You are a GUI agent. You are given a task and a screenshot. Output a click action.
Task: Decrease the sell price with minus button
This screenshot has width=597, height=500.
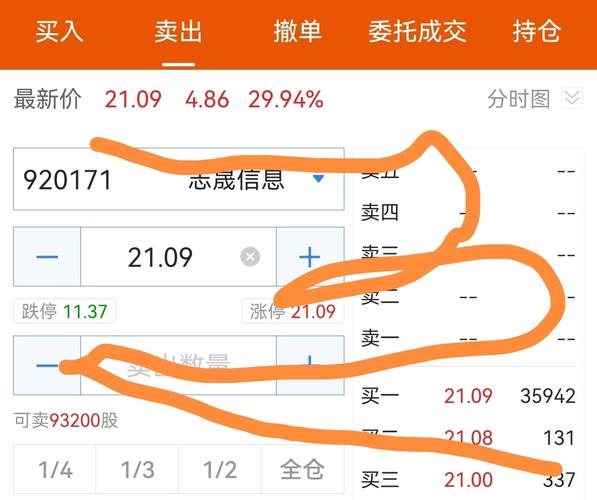(47, 257)
